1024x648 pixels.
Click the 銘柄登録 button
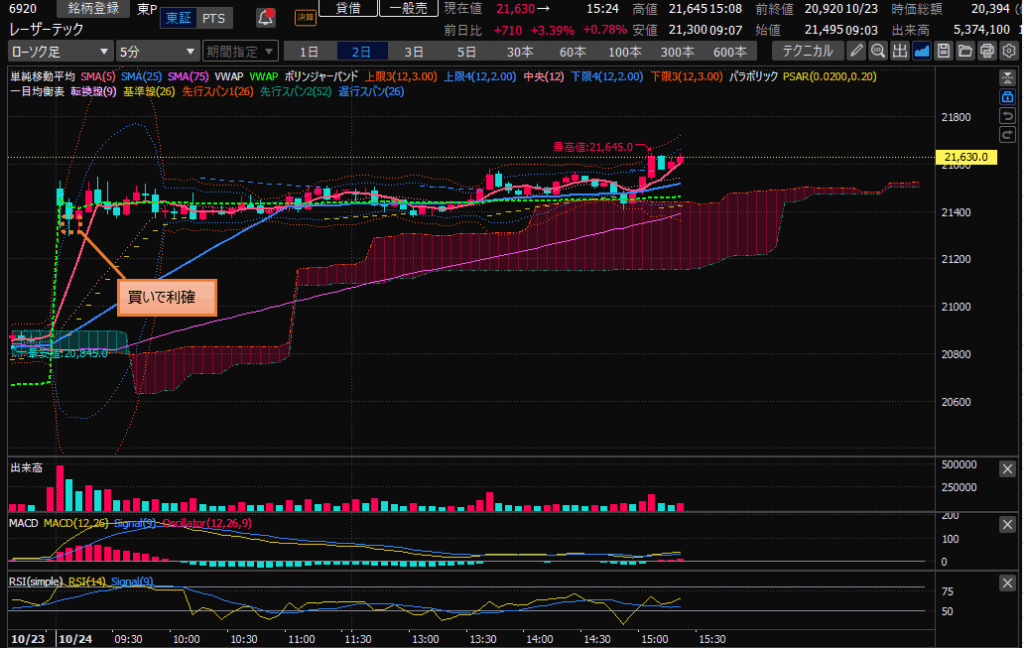click(93, 9)
